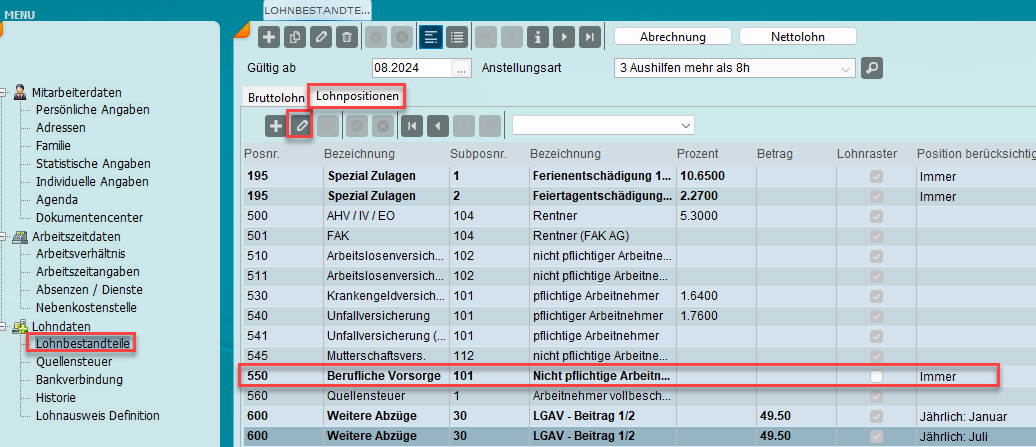This screenshot has height=447, width=1036.
Task: Click the trash delete icon in the top toolbar
Action: pyautogui.click(x=345, y=37)
